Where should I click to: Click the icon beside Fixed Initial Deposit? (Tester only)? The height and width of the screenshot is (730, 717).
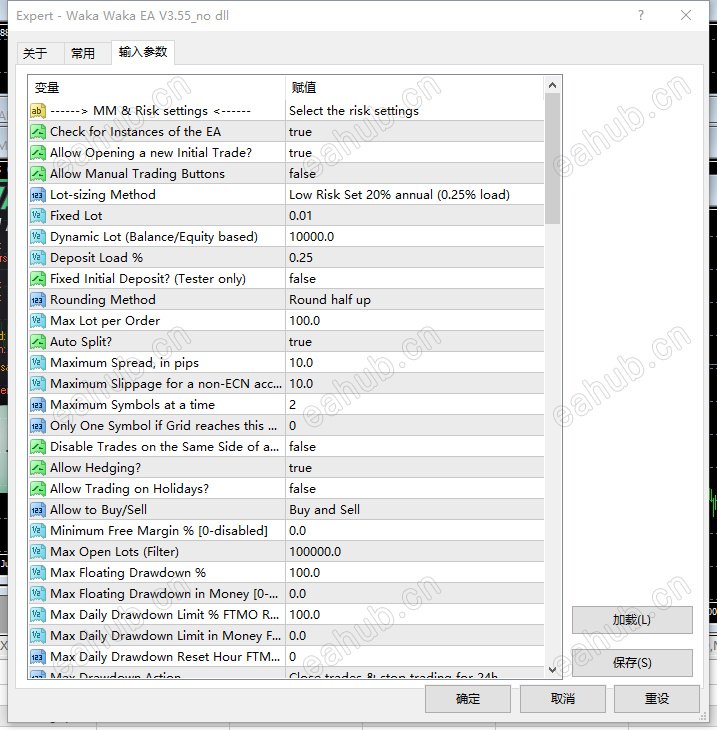[x=38, y=278]
